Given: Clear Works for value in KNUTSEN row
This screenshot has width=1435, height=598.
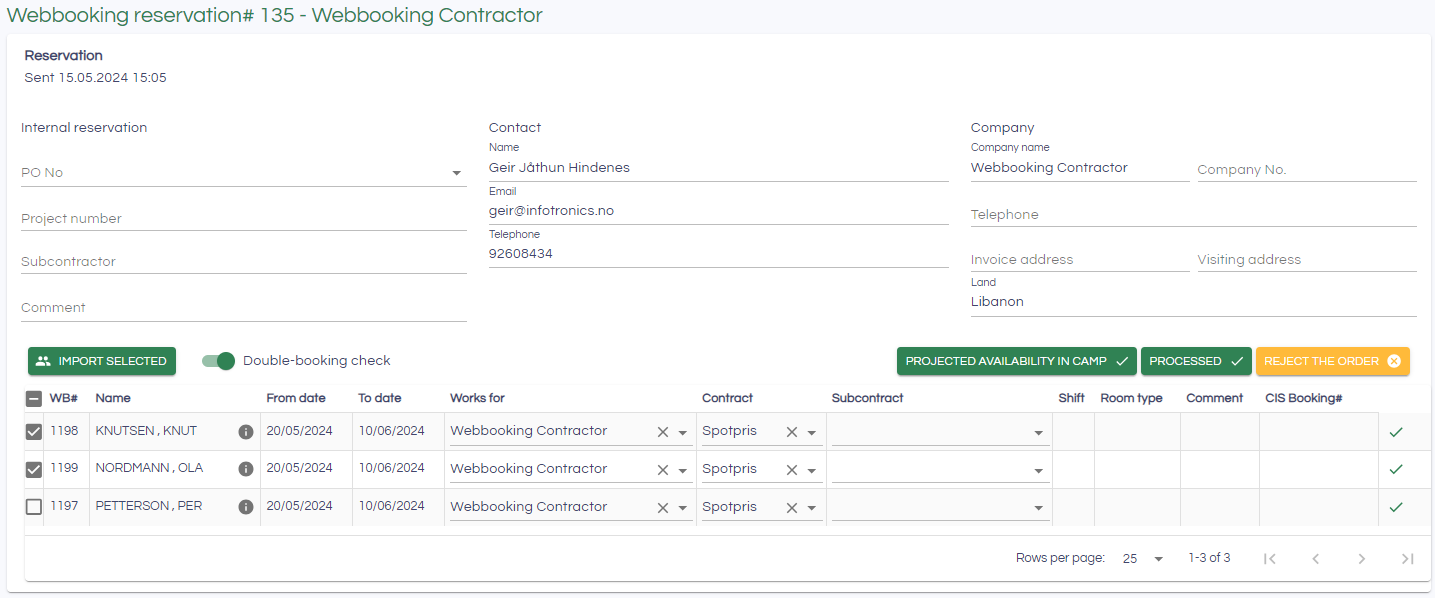Looking at the screenshot, I should click(x=662, y=432).
